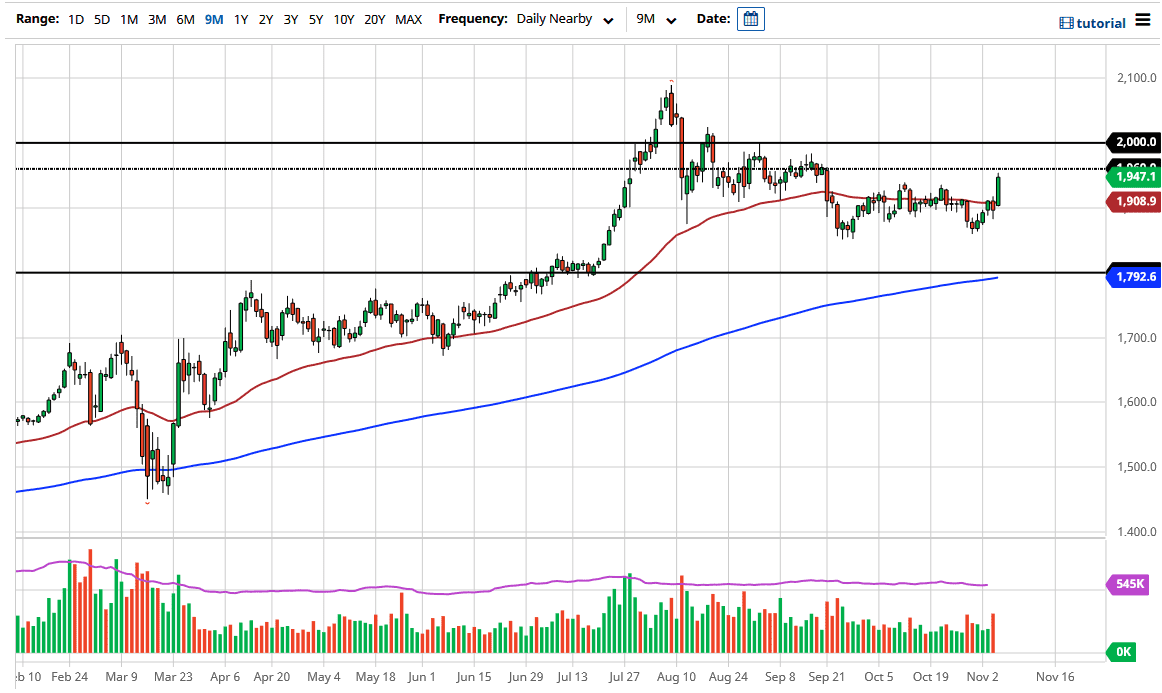
Task: Click the 1,700.0 price axis label
Action: point(1136,338)
